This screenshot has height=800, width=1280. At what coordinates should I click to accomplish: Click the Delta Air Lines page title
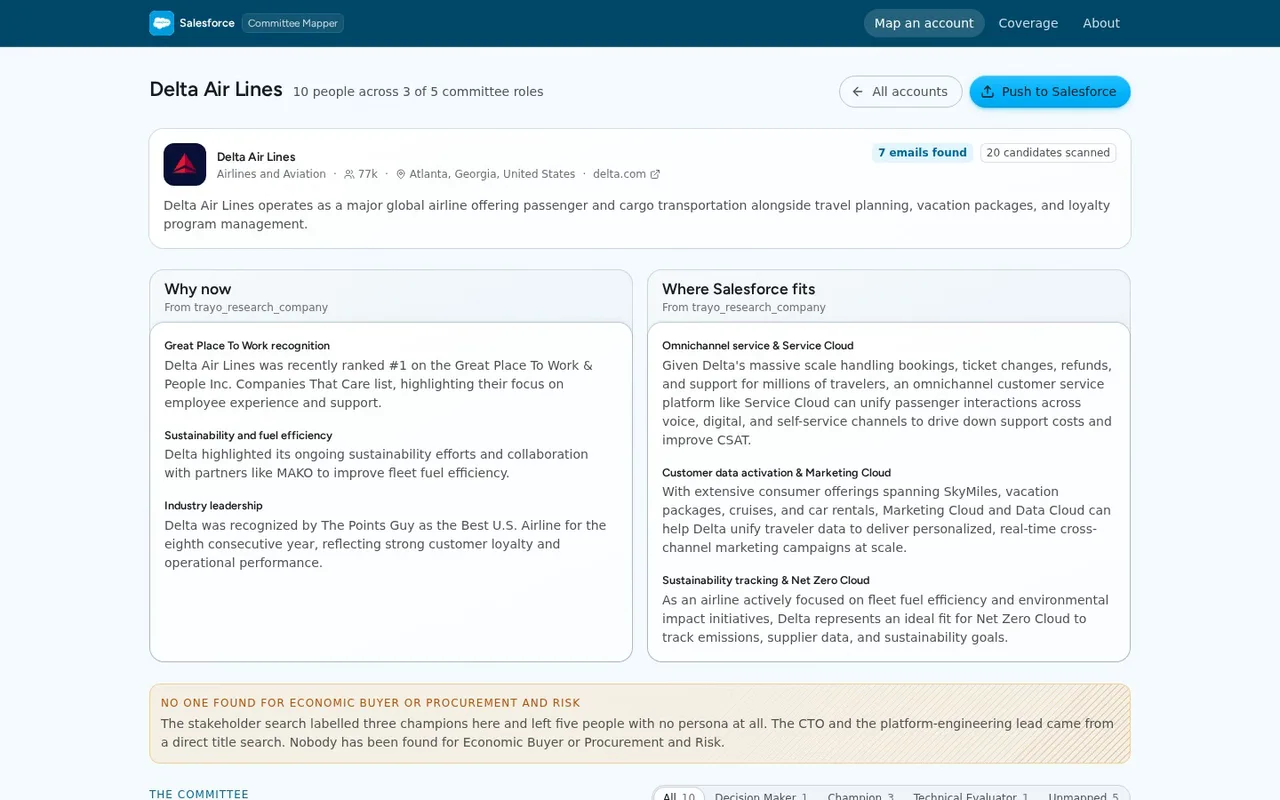pos(216,90)
